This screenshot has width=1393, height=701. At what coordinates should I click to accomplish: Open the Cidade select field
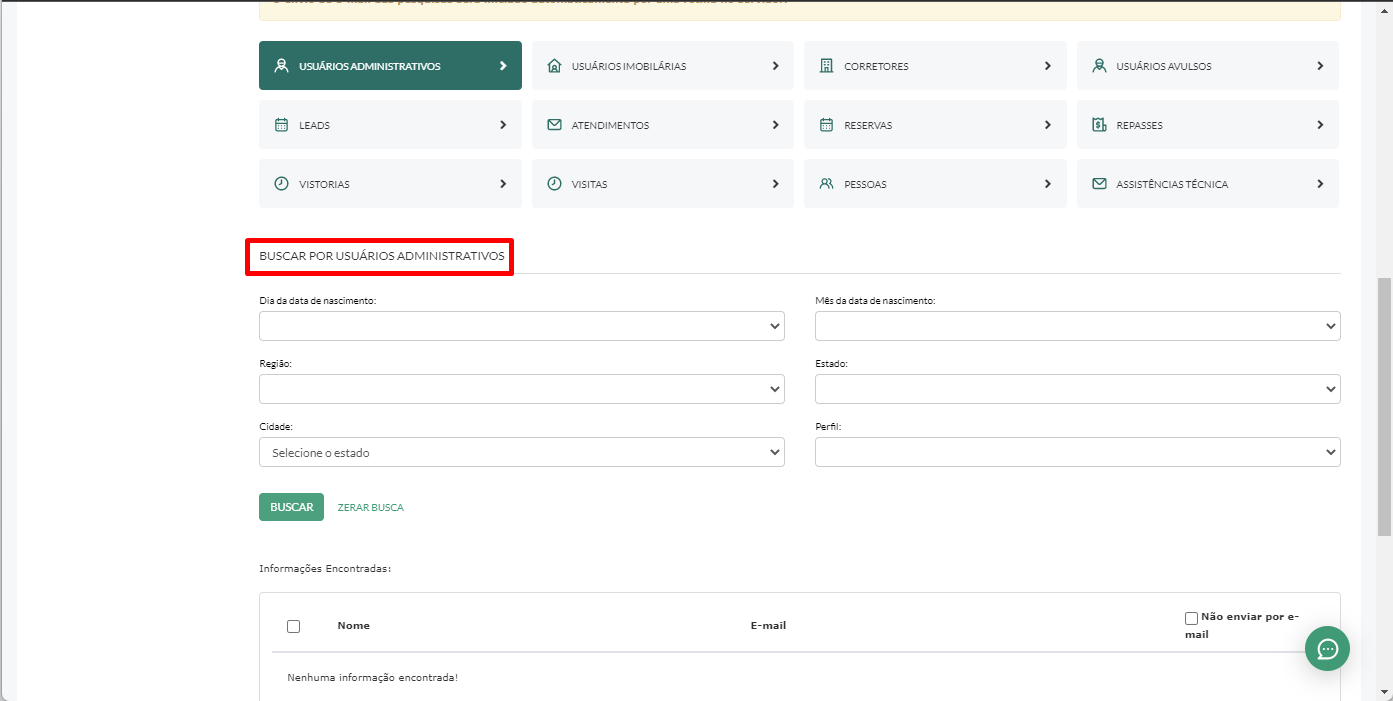tap(521, 452)
